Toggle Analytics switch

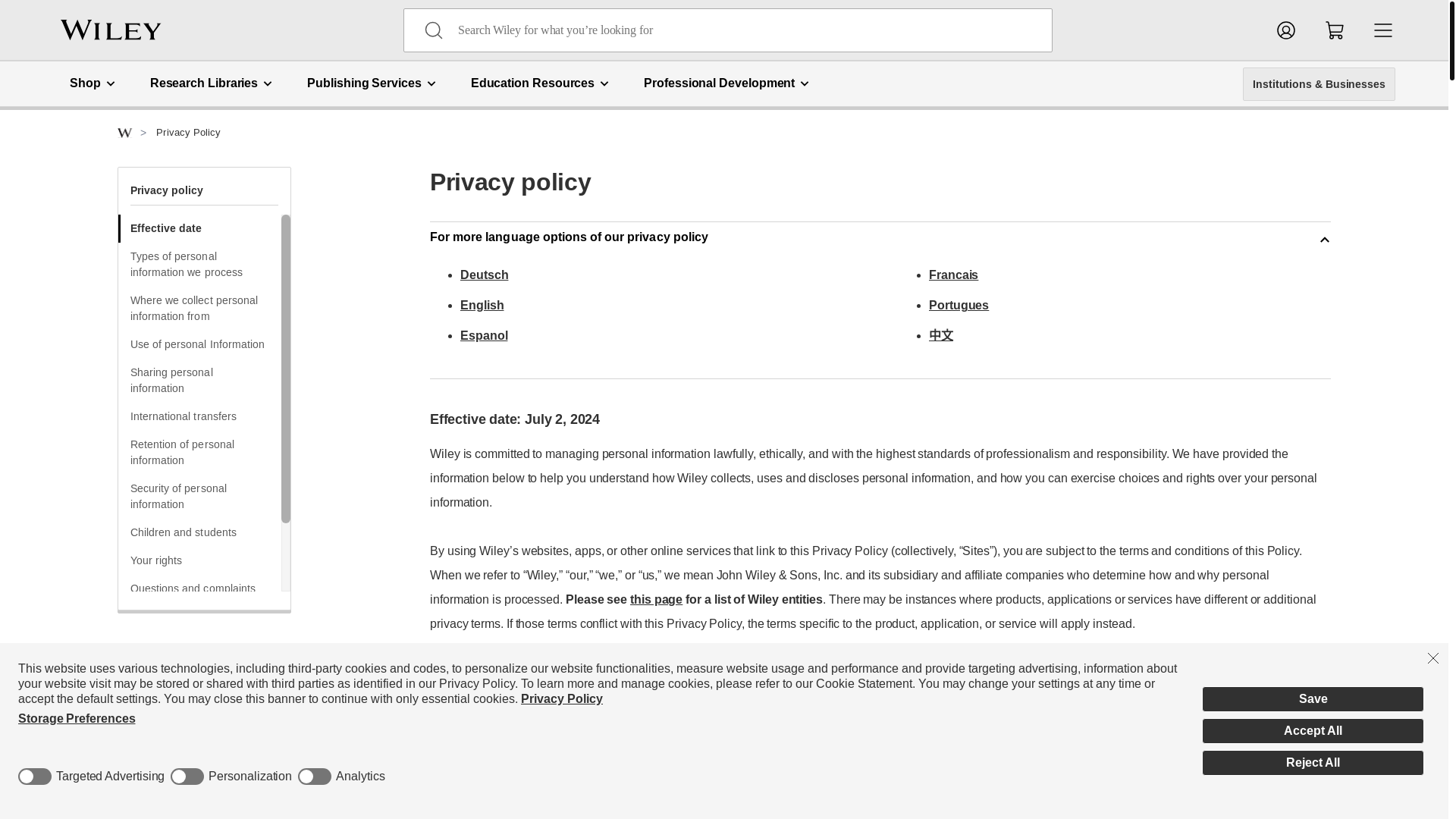[x=315, y=777]
